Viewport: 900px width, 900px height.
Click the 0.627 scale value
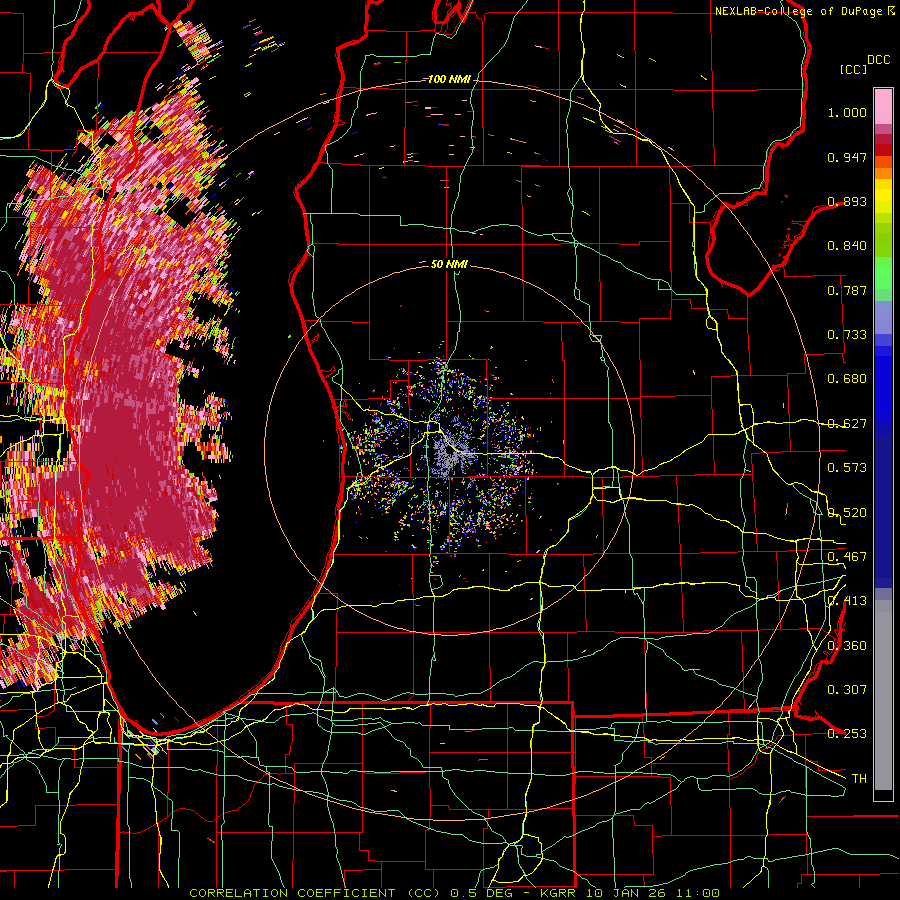point(847,424)
